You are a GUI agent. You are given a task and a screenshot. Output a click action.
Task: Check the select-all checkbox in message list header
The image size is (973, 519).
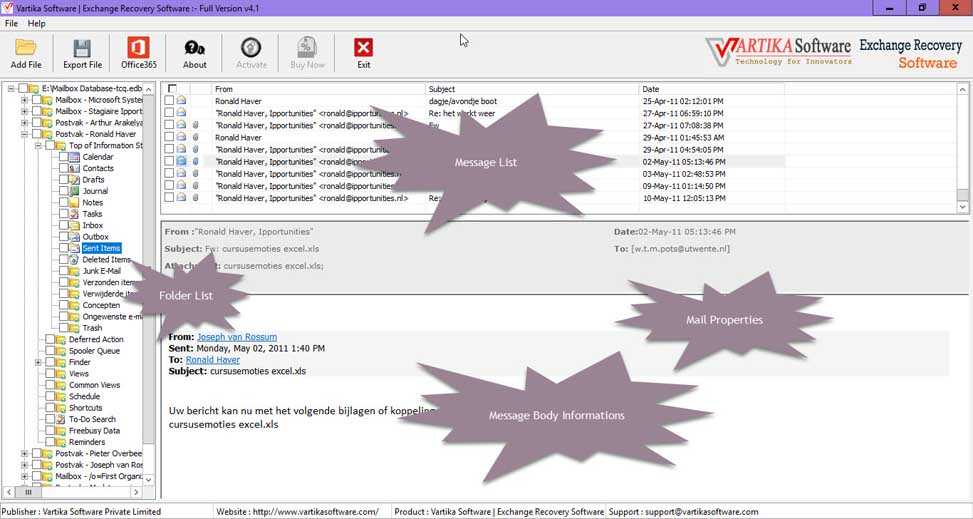172,89
